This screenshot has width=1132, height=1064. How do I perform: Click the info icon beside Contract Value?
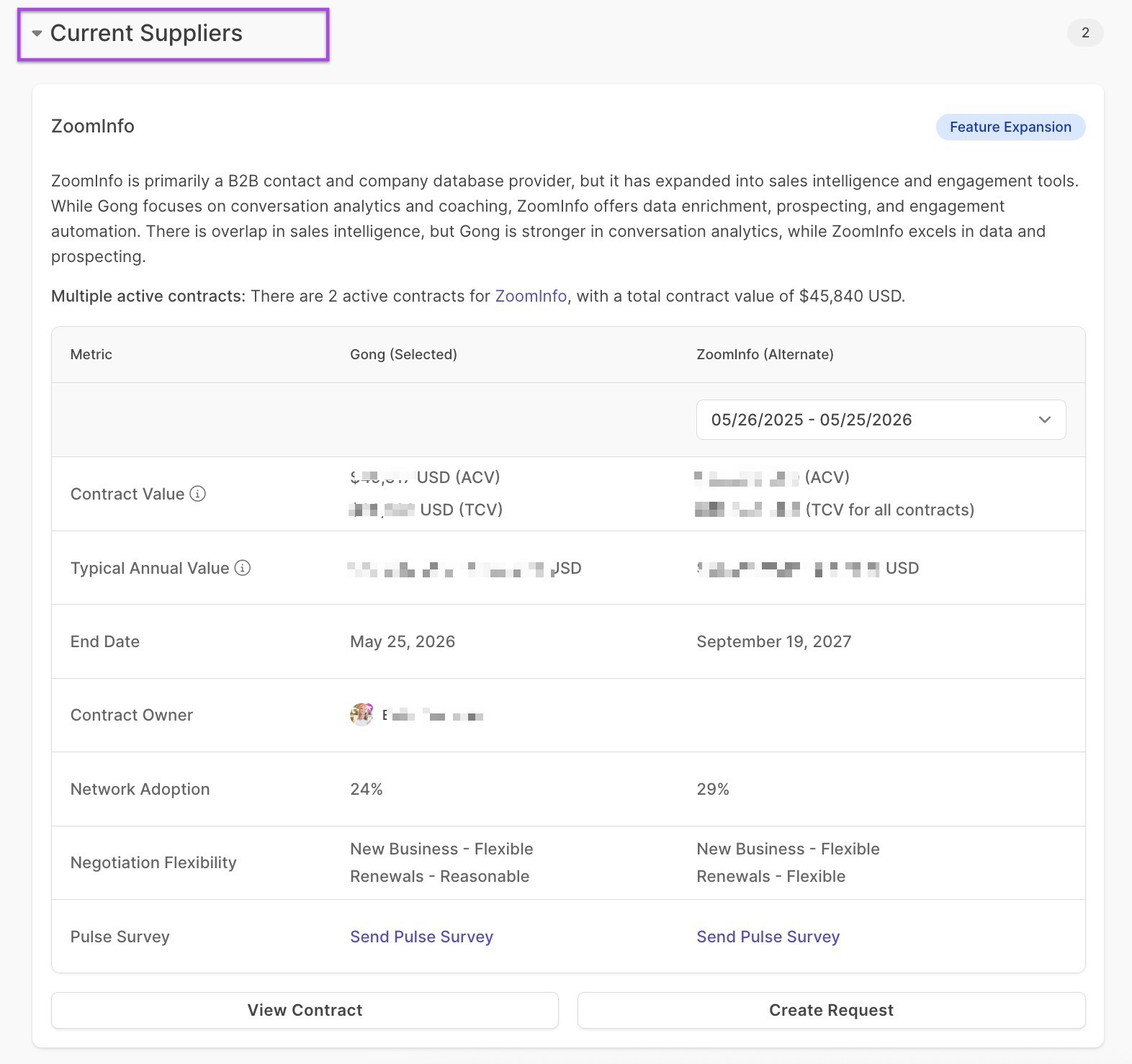point(197,494)
